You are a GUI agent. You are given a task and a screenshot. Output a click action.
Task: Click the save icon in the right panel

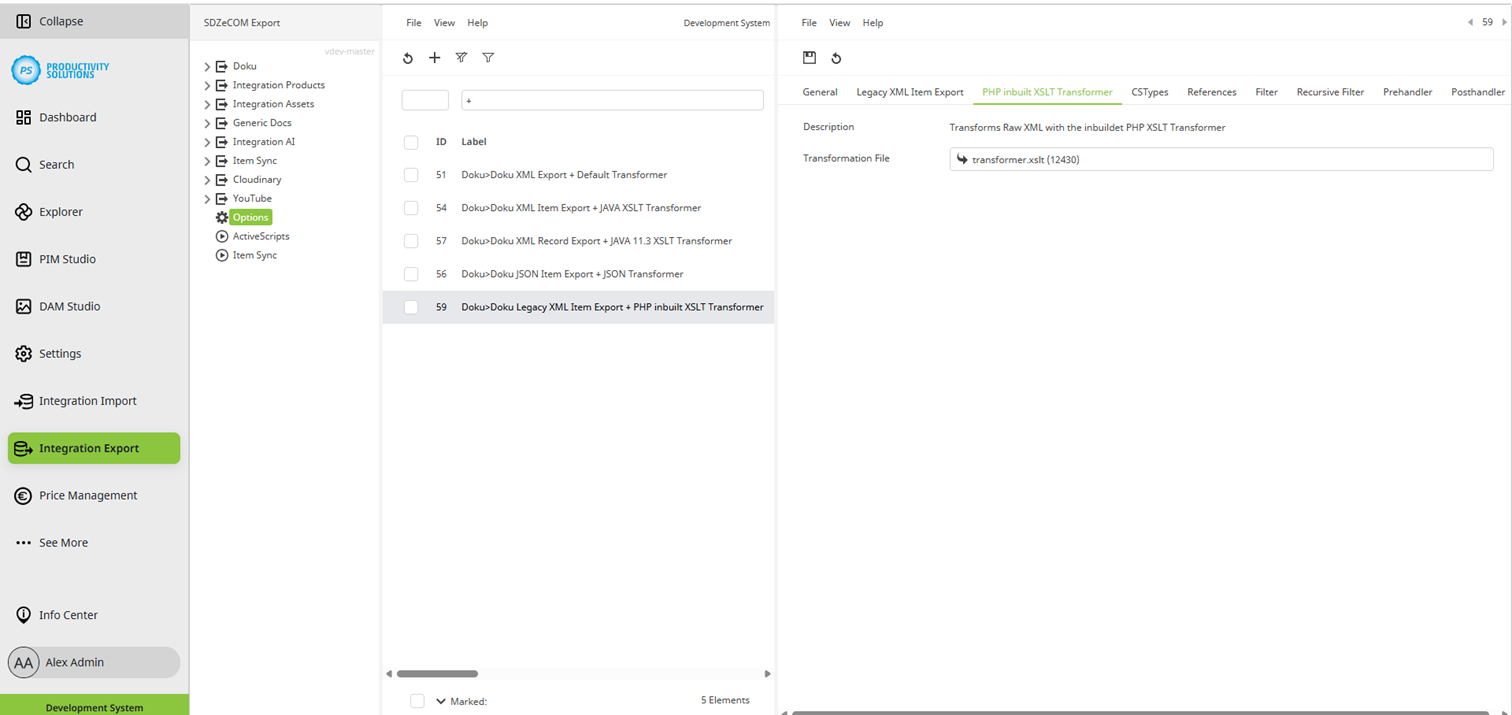(809, 57)
